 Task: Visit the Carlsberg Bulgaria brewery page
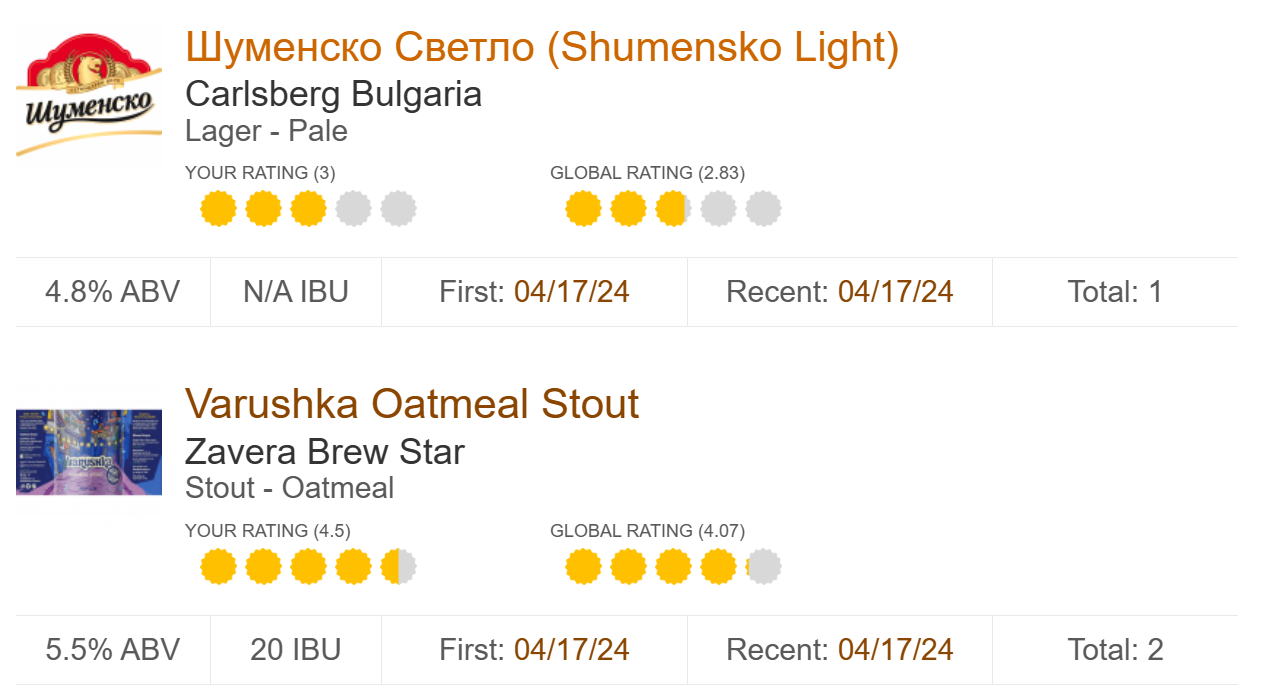click(333, 94)
